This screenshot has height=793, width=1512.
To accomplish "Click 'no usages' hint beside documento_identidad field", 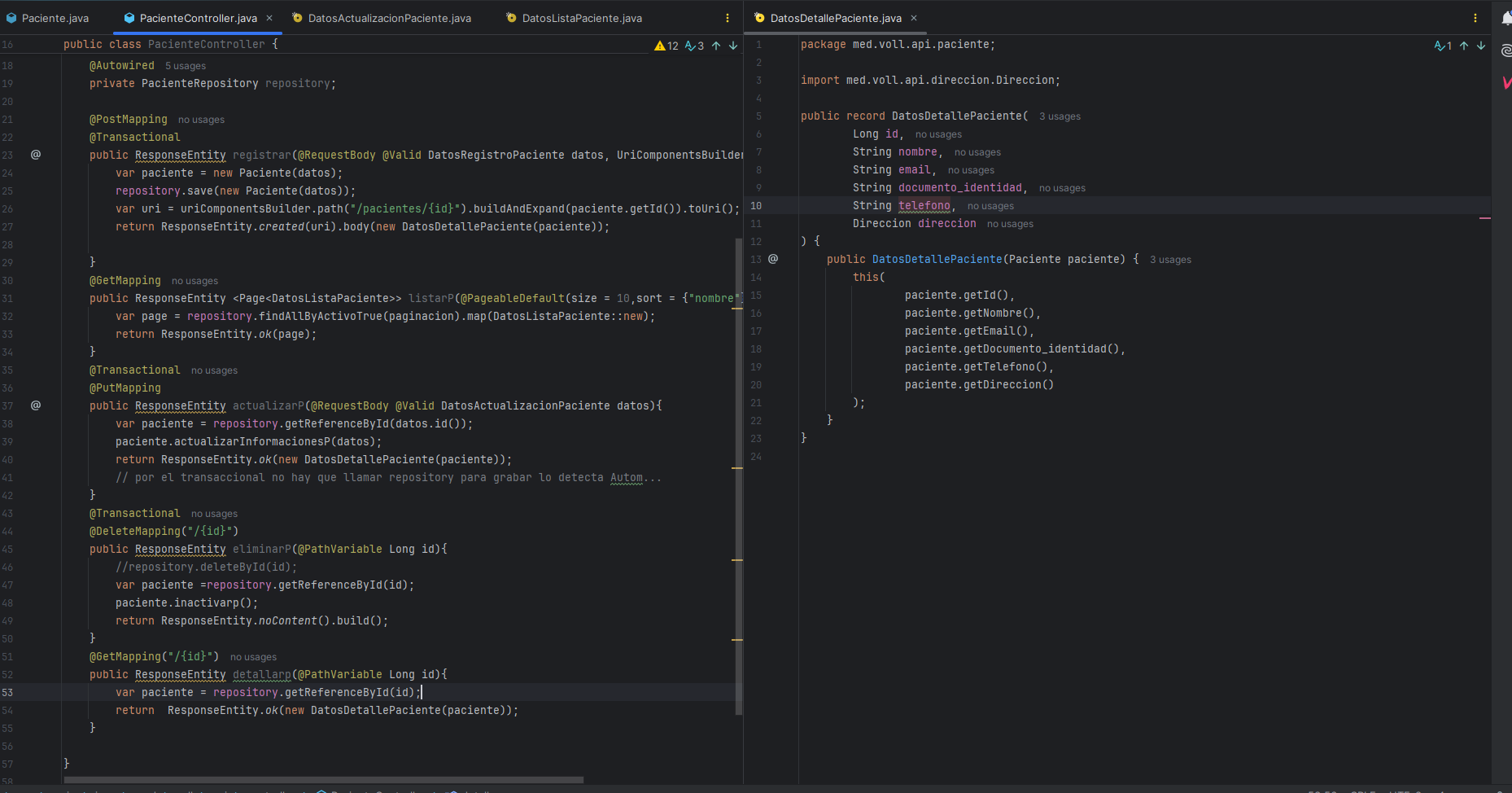I will coord(1062,188).
